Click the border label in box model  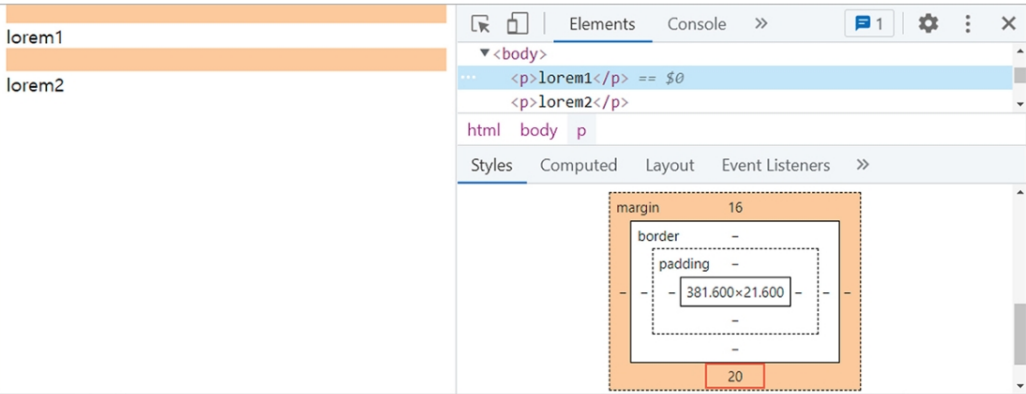[658, 236]
